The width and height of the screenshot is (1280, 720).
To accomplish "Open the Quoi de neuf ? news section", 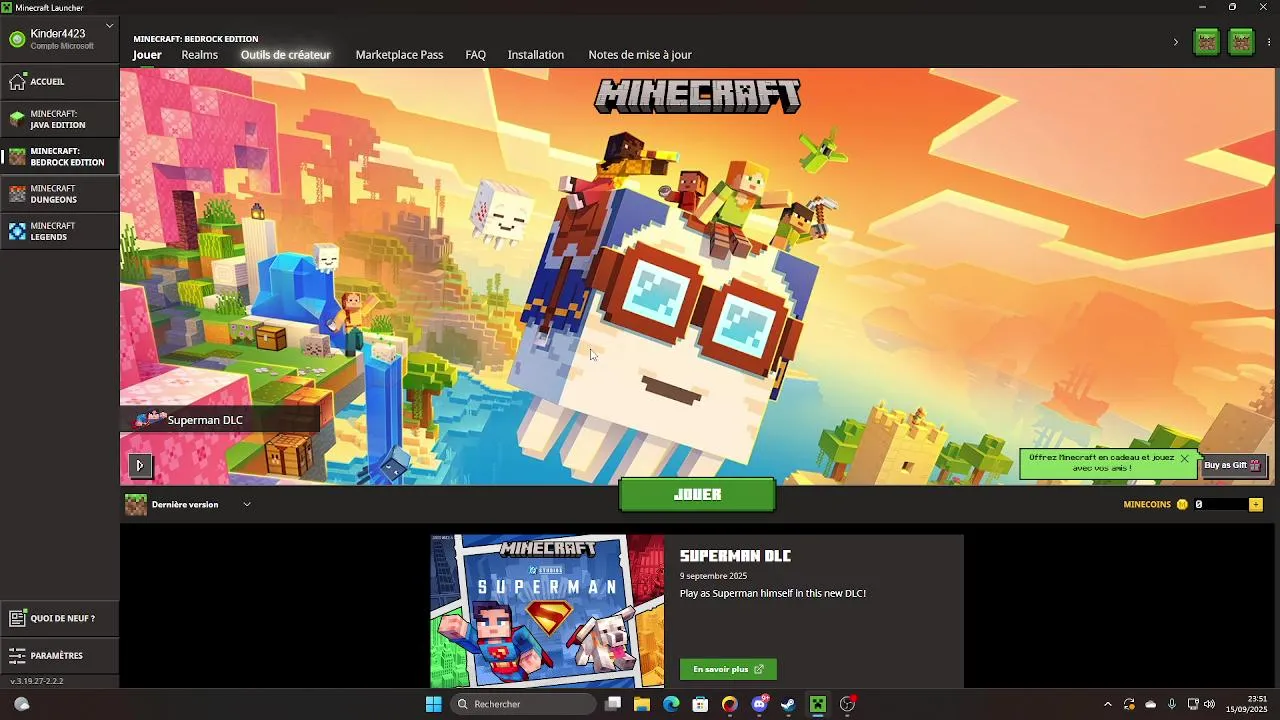I will click(59, 619).
